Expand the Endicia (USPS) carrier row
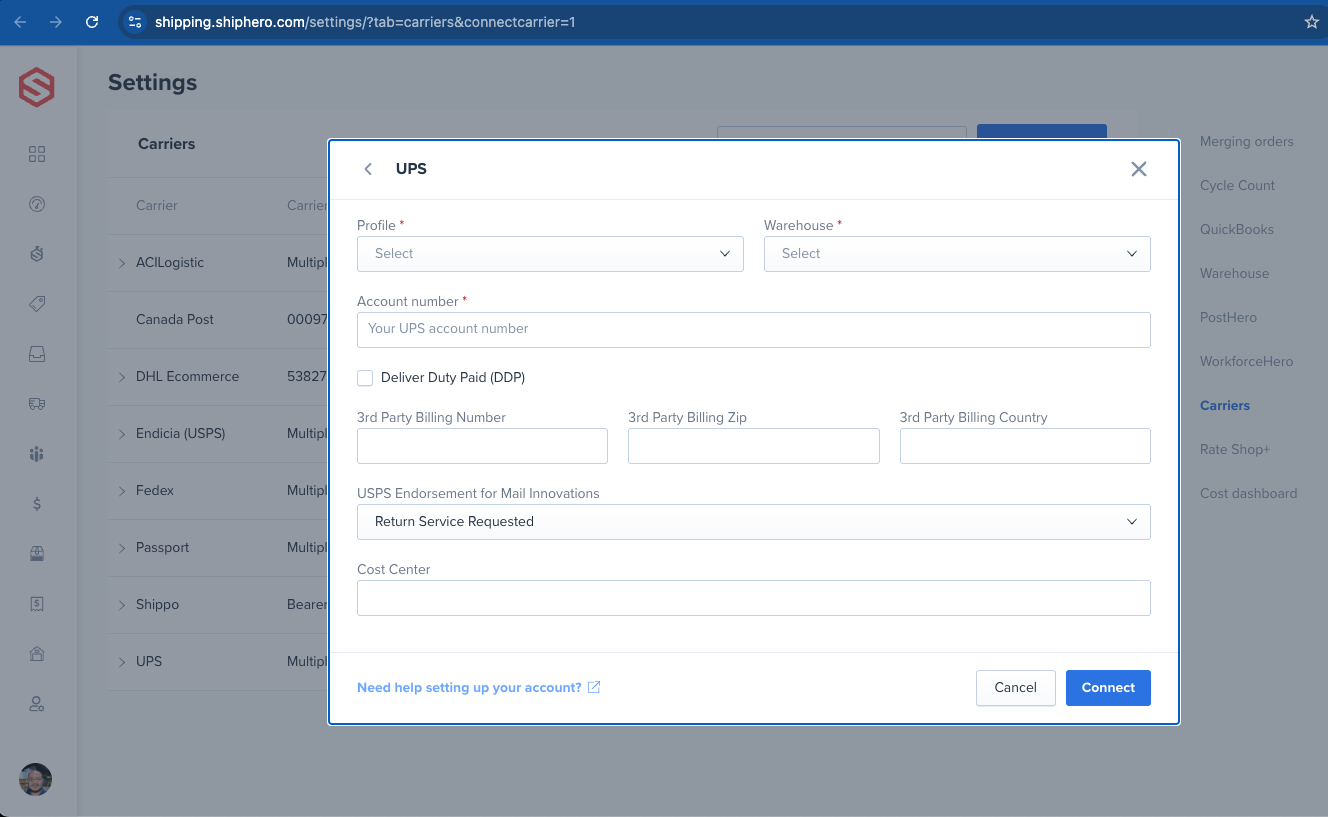Viewport: 1328px width, 817px height. coord(122,434)
